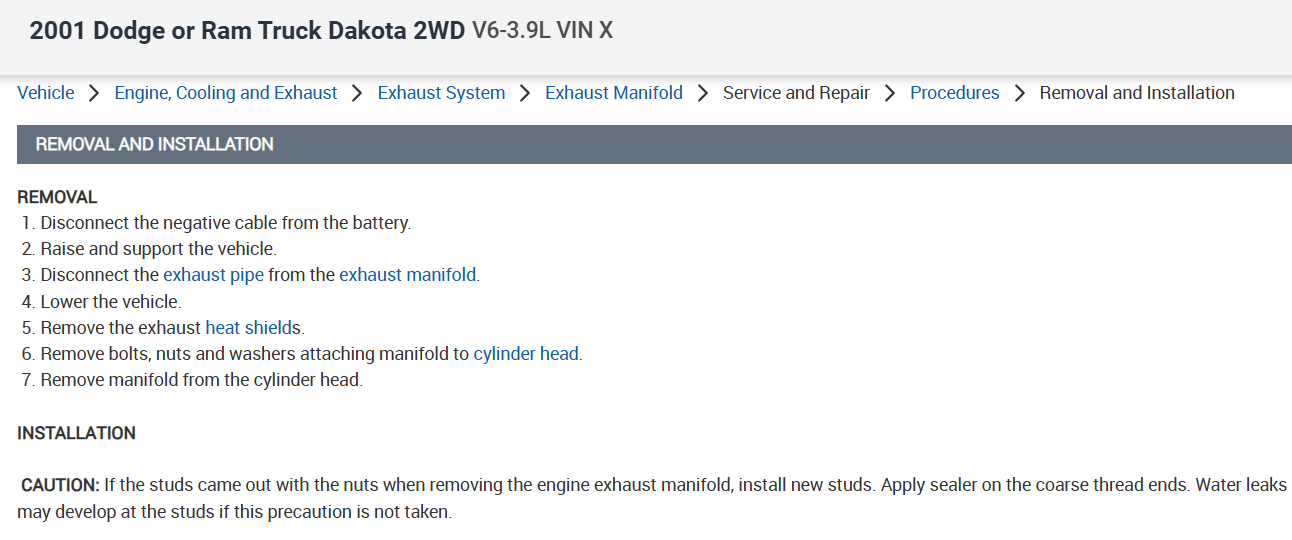Viewport: 1292px width, 540px height.
Task: Open Engine, Cooling and Exhaust breadcrumb
Action: [226, 93]
